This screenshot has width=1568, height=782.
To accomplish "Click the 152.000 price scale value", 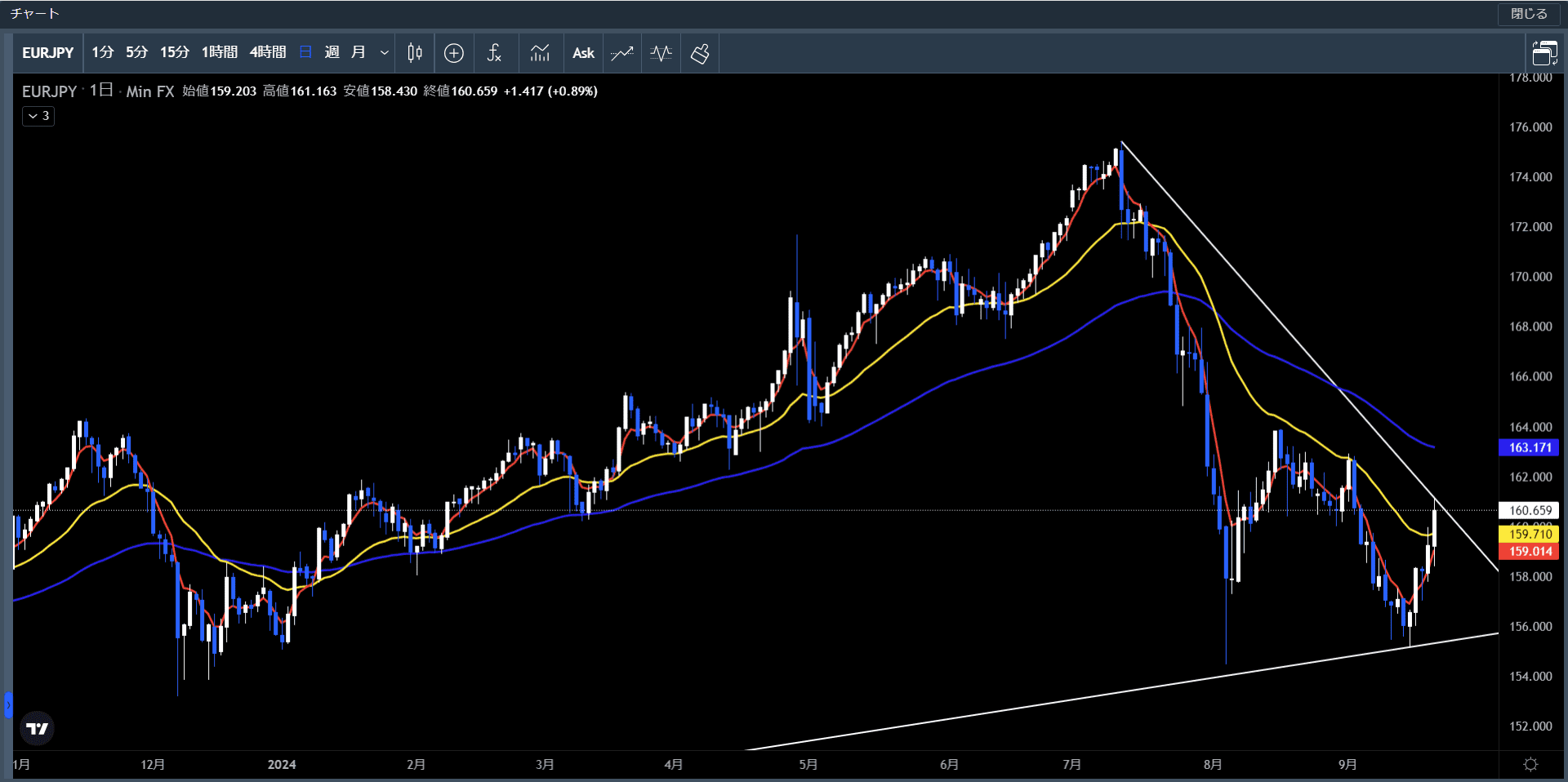I will click(x=1530, y=726).
